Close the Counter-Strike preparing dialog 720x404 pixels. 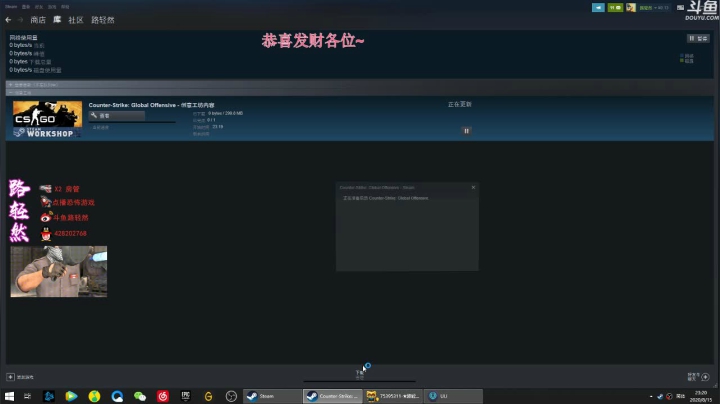click(x=473, y=187)
